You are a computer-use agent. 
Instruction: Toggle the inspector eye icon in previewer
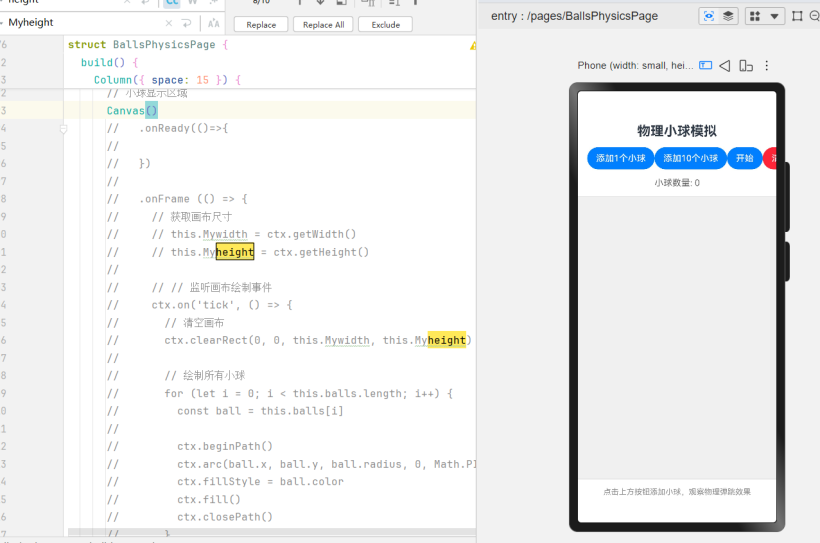click(709, 16)
